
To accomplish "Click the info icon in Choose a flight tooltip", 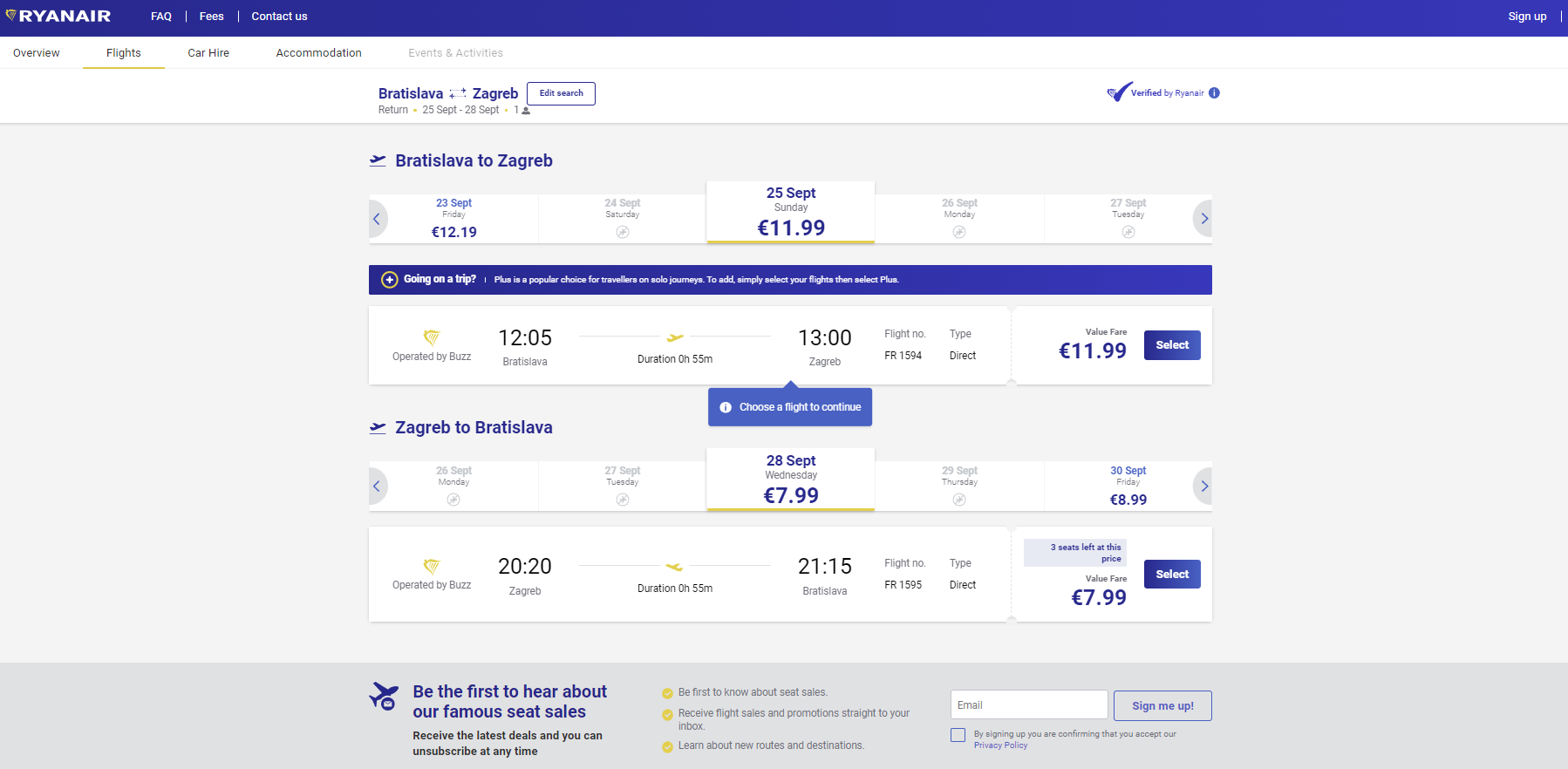I will click(x=726, y=407).
